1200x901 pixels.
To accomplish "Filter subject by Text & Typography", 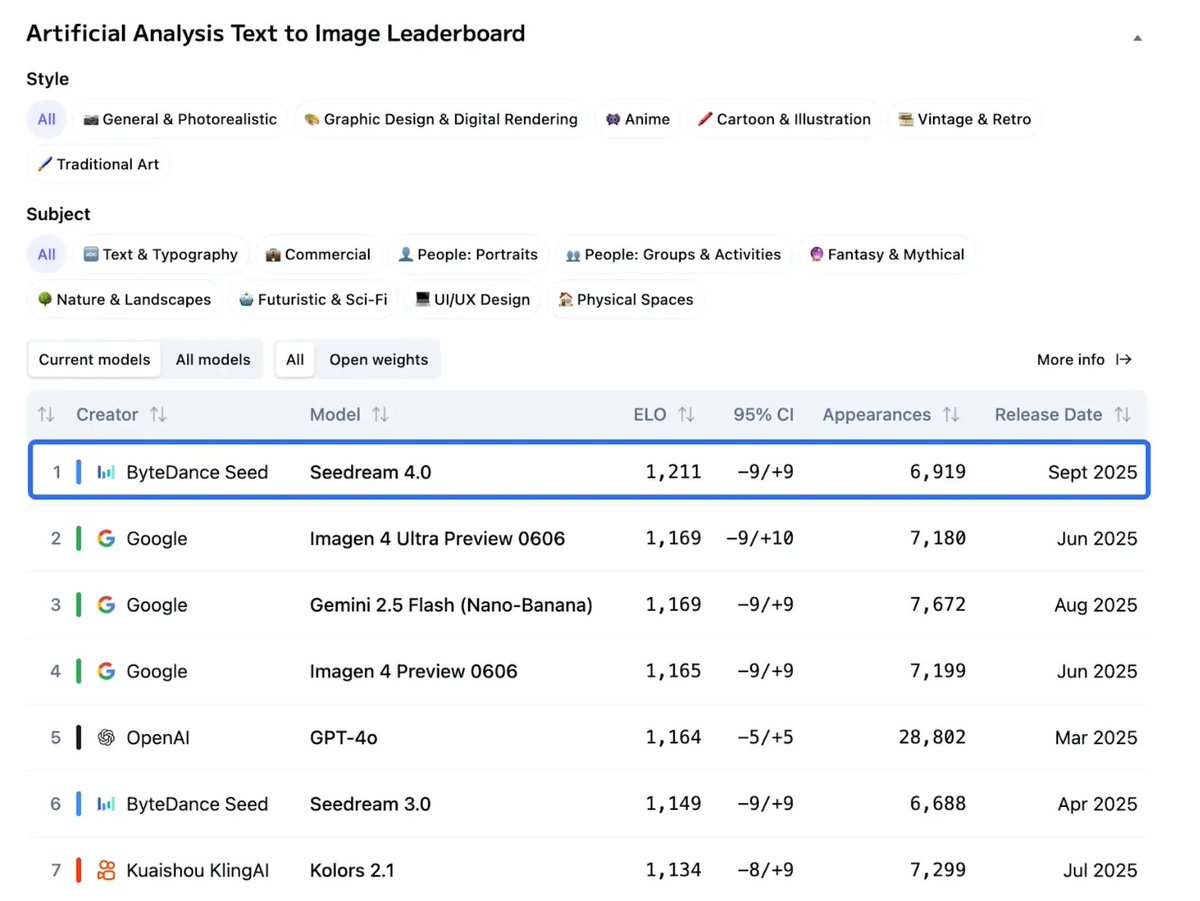I will click(161, 254).
